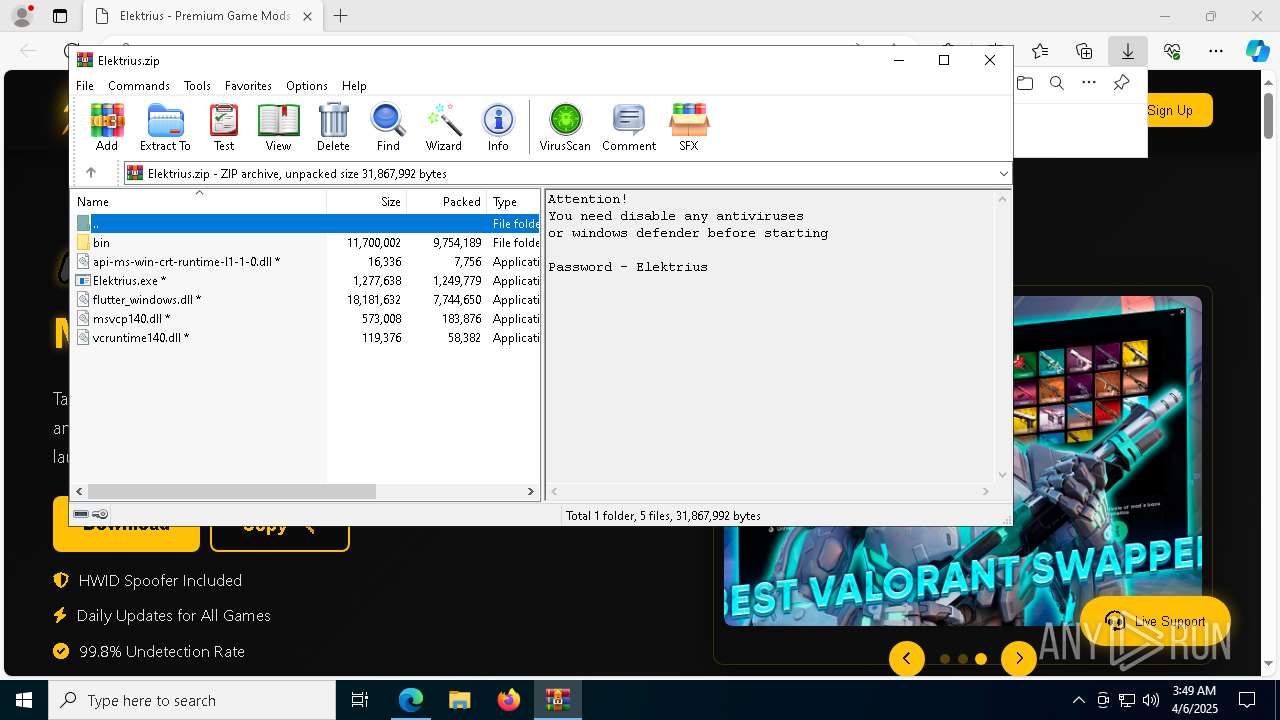Image resolution: width=1280 pixels, height=720 pixels.
Task: Click the View toolbar icon
Action: (x=278, y=127)
